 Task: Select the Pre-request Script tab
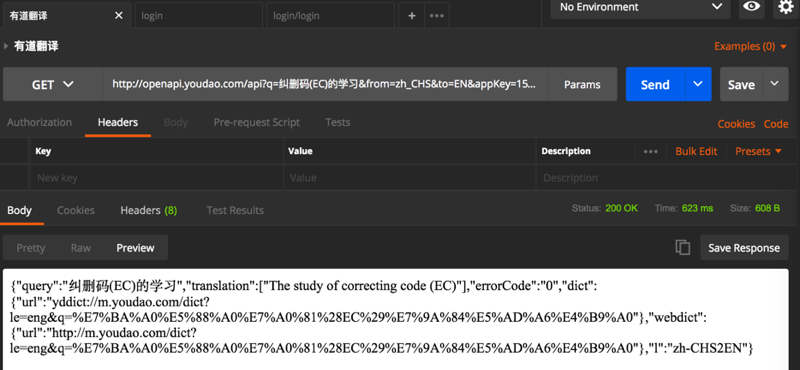(x=257, y=122)
